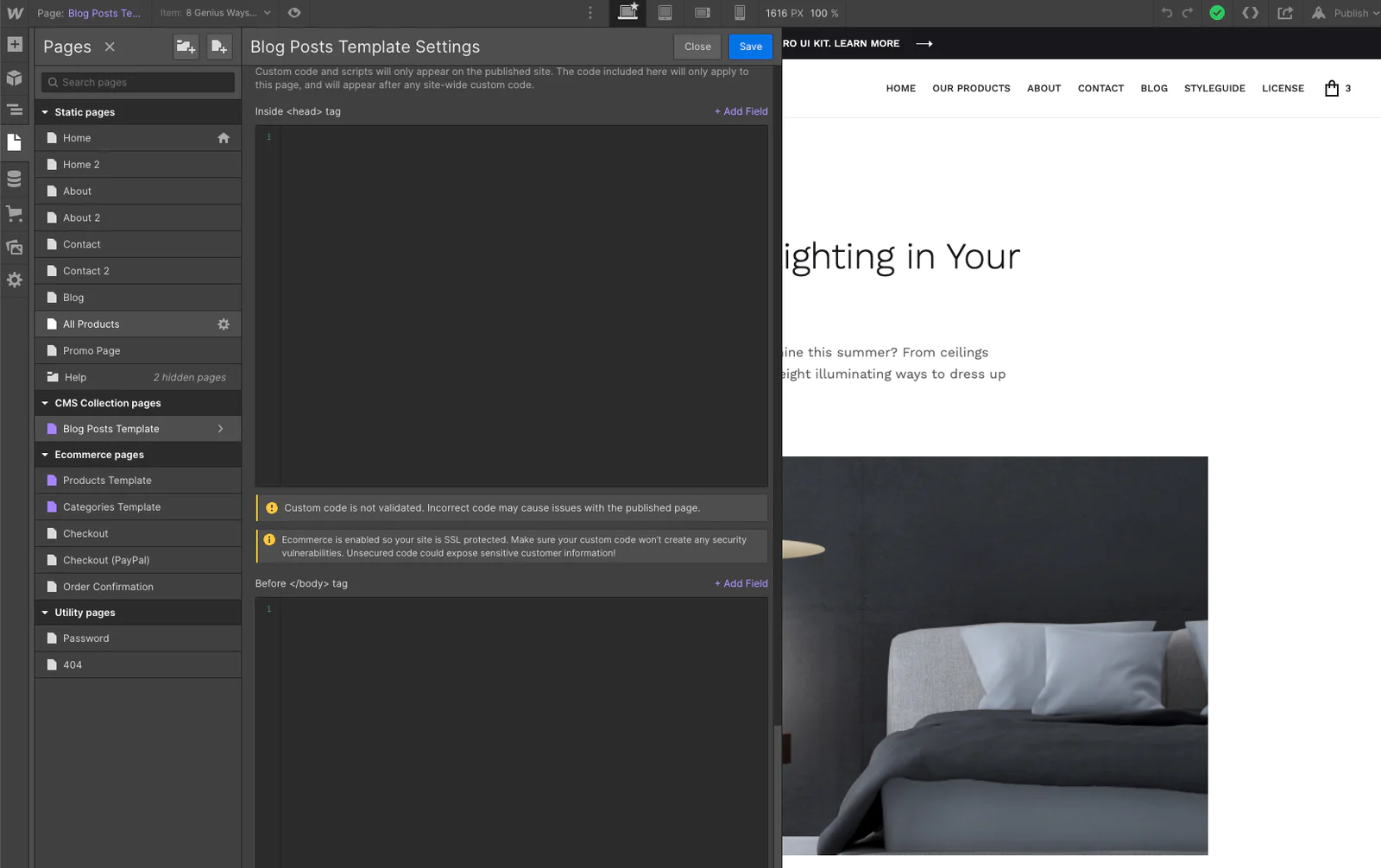Open the CMS Collections panel

(15, 179)
